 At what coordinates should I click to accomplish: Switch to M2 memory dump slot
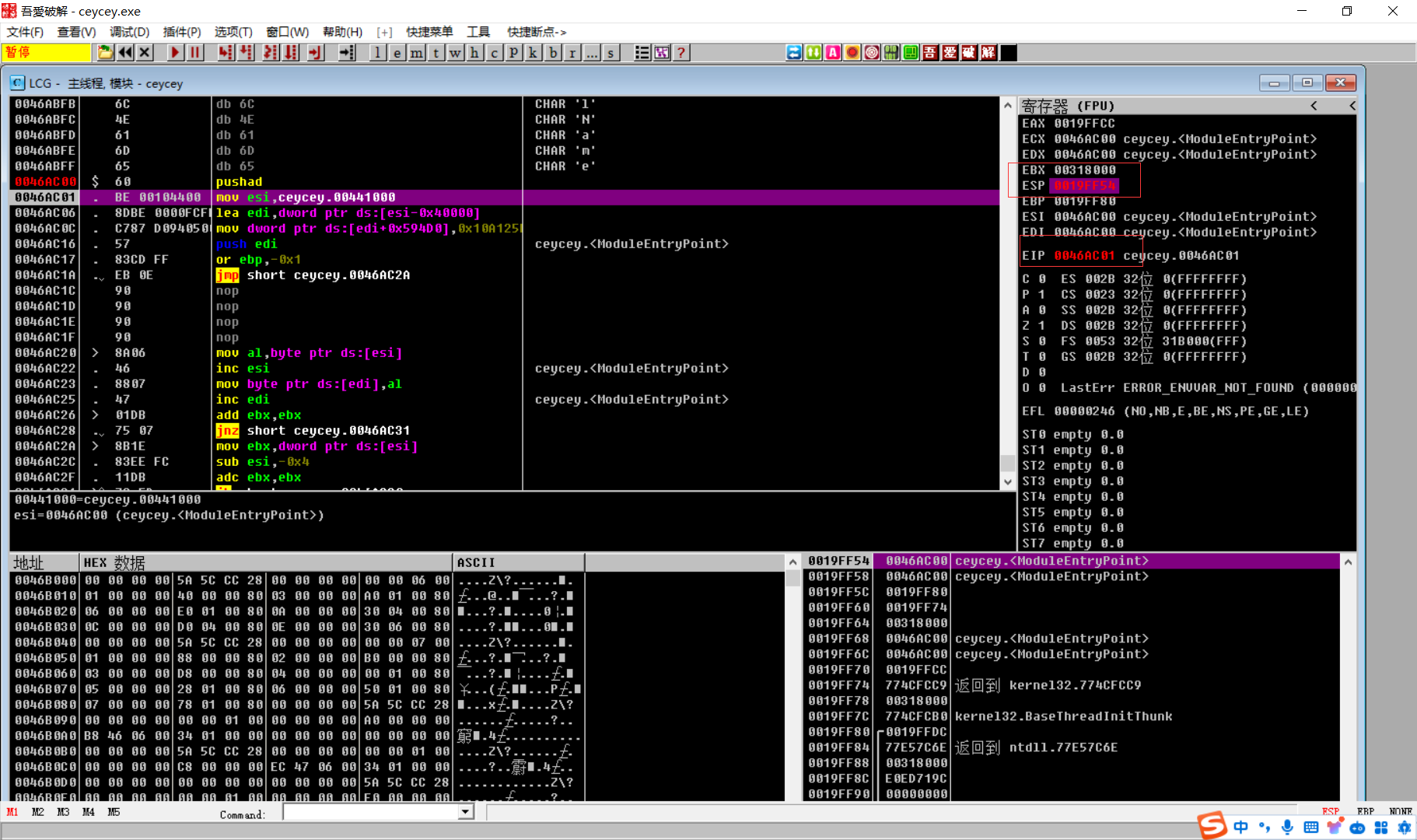[37, 812]
